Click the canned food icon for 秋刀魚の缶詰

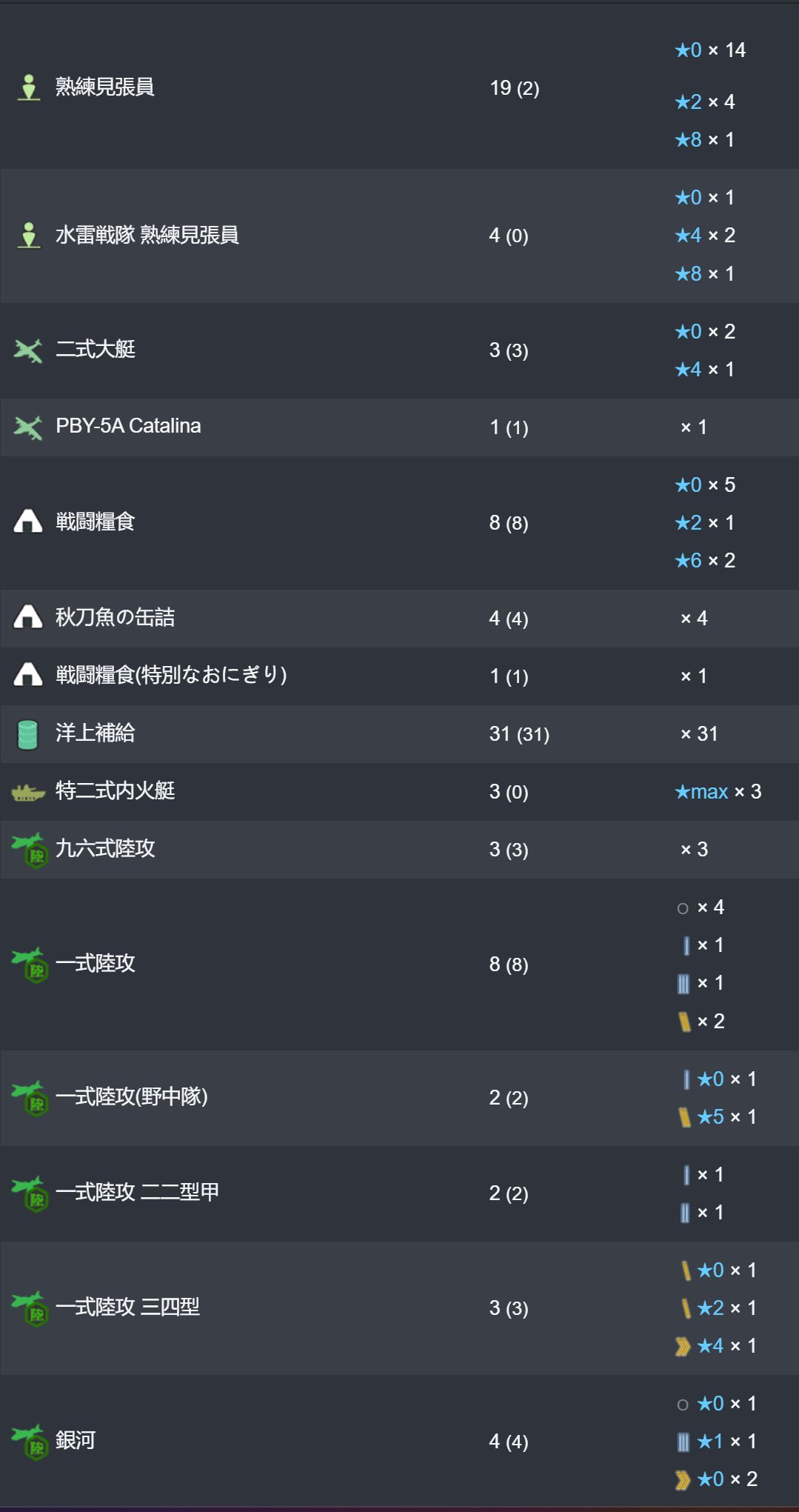(28, 616)
